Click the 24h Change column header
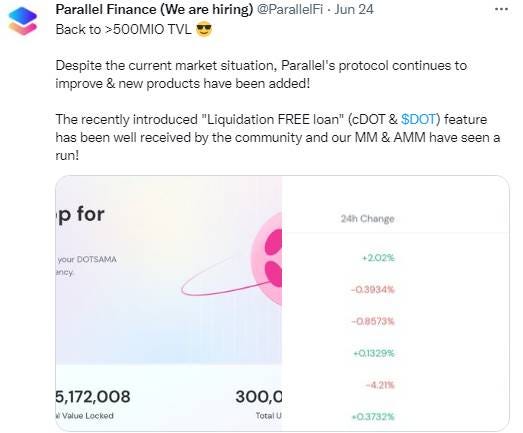523x433 pixels. [368, 219]
